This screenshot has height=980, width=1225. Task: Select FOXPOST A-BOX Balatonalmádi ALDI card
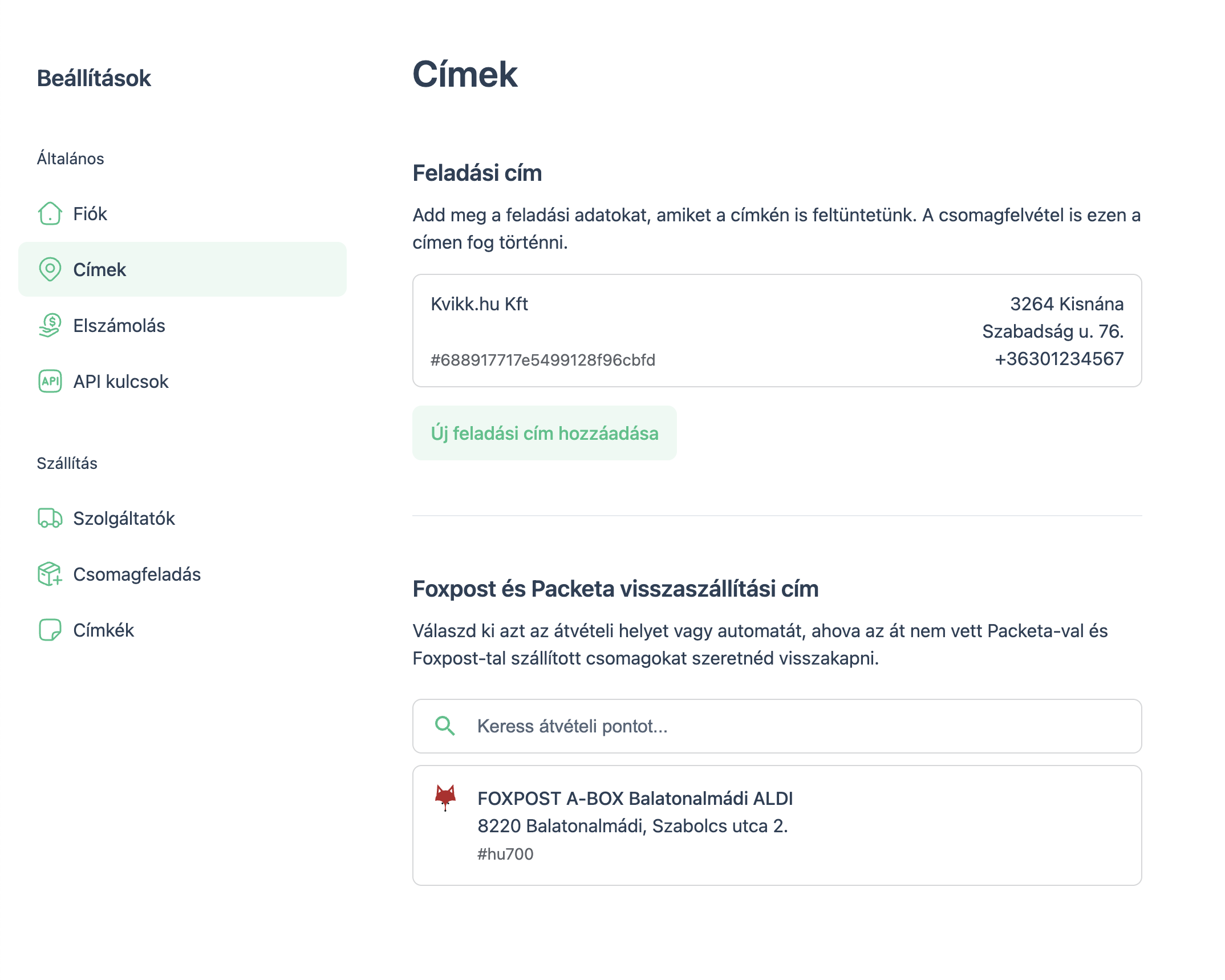pos(776,825)
